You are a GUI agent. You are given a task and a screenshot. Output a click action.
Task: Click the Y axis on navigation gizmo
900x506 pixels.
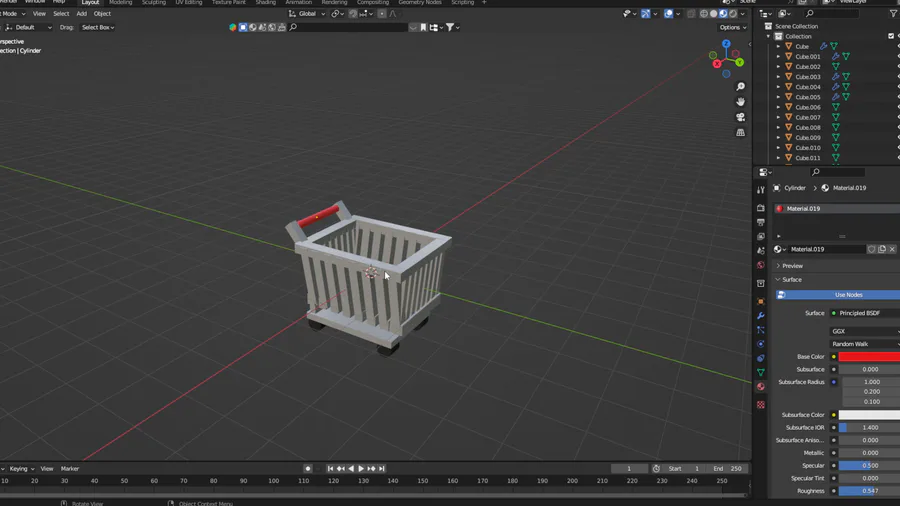(x=740, y=62)
